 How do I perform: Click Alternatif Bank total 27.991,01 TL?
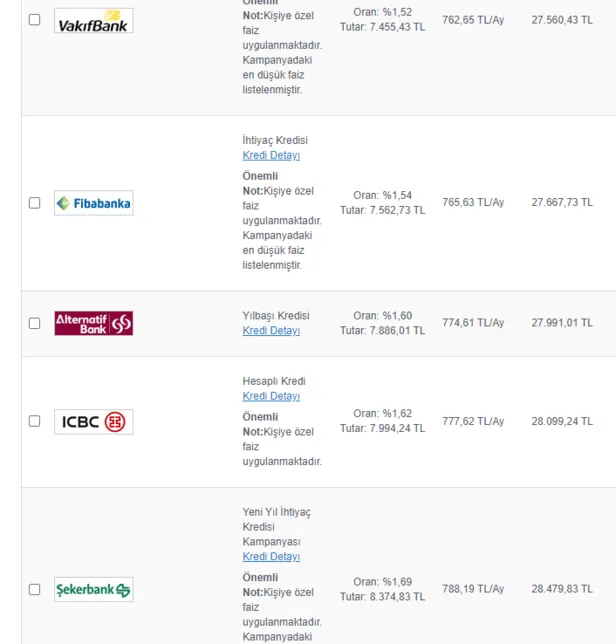[x=561, y=322]
